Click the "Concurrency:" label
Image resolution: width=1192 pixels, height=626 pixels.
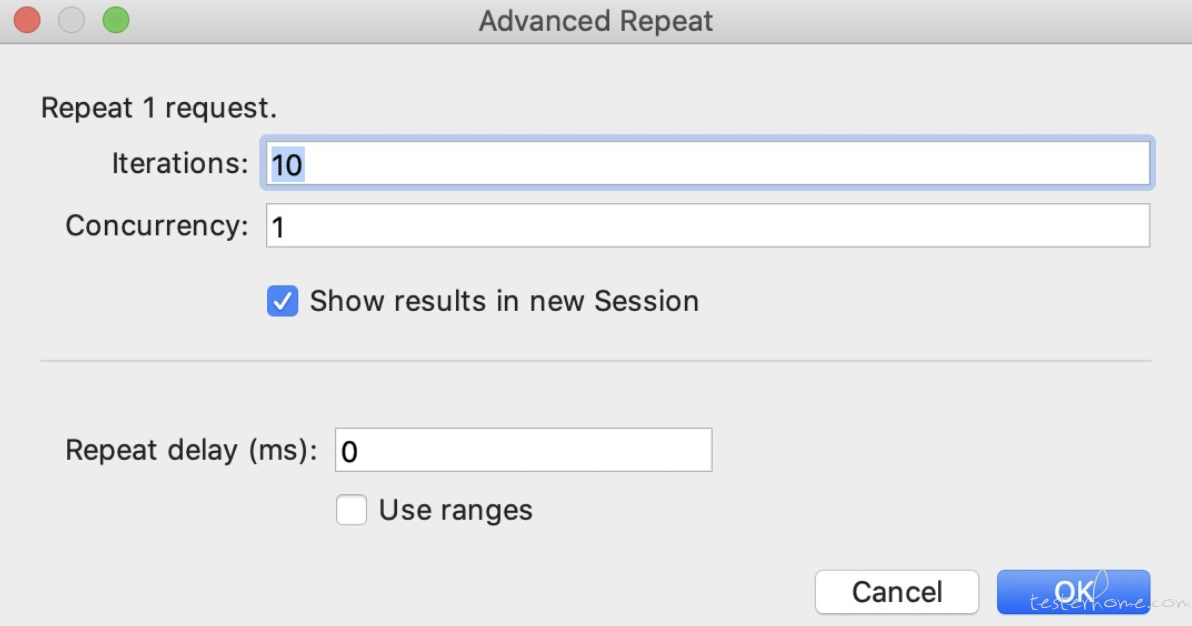[157, 226]
